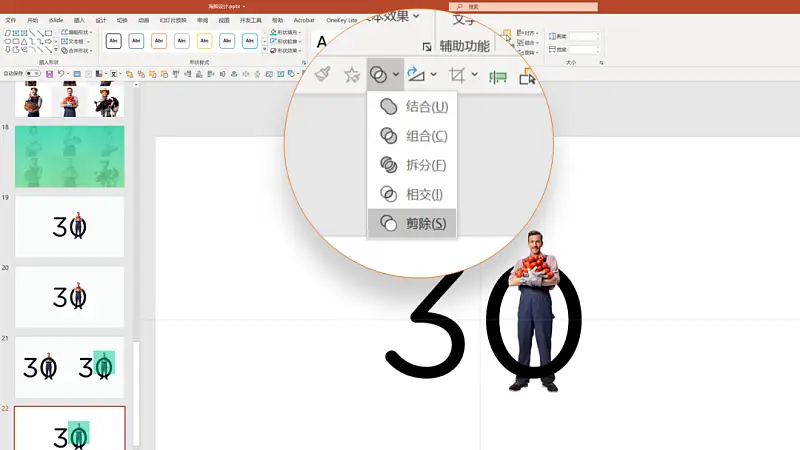Select the oval shape in shapes gallery
Screen dimensions: 800x450
pyautogui.click(x=7, y=41)
